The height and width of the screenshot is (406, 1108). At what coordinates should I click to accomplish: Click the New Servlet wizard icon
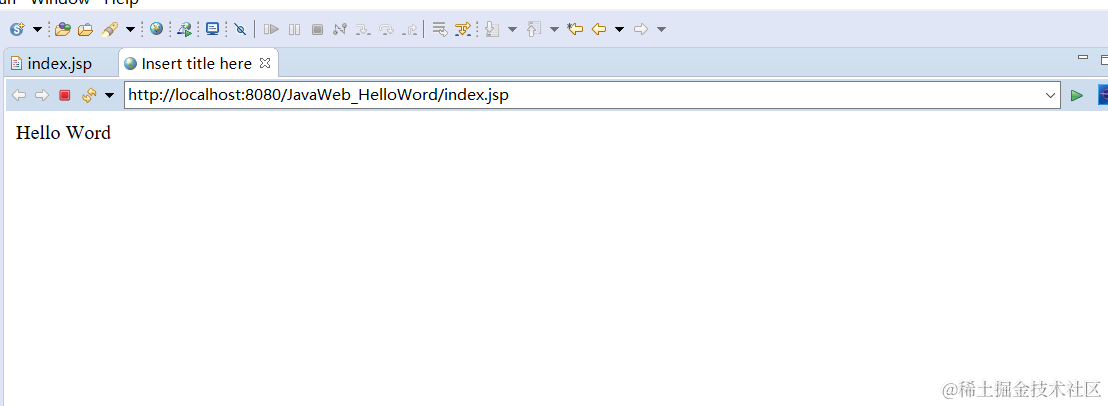[17, 29]
